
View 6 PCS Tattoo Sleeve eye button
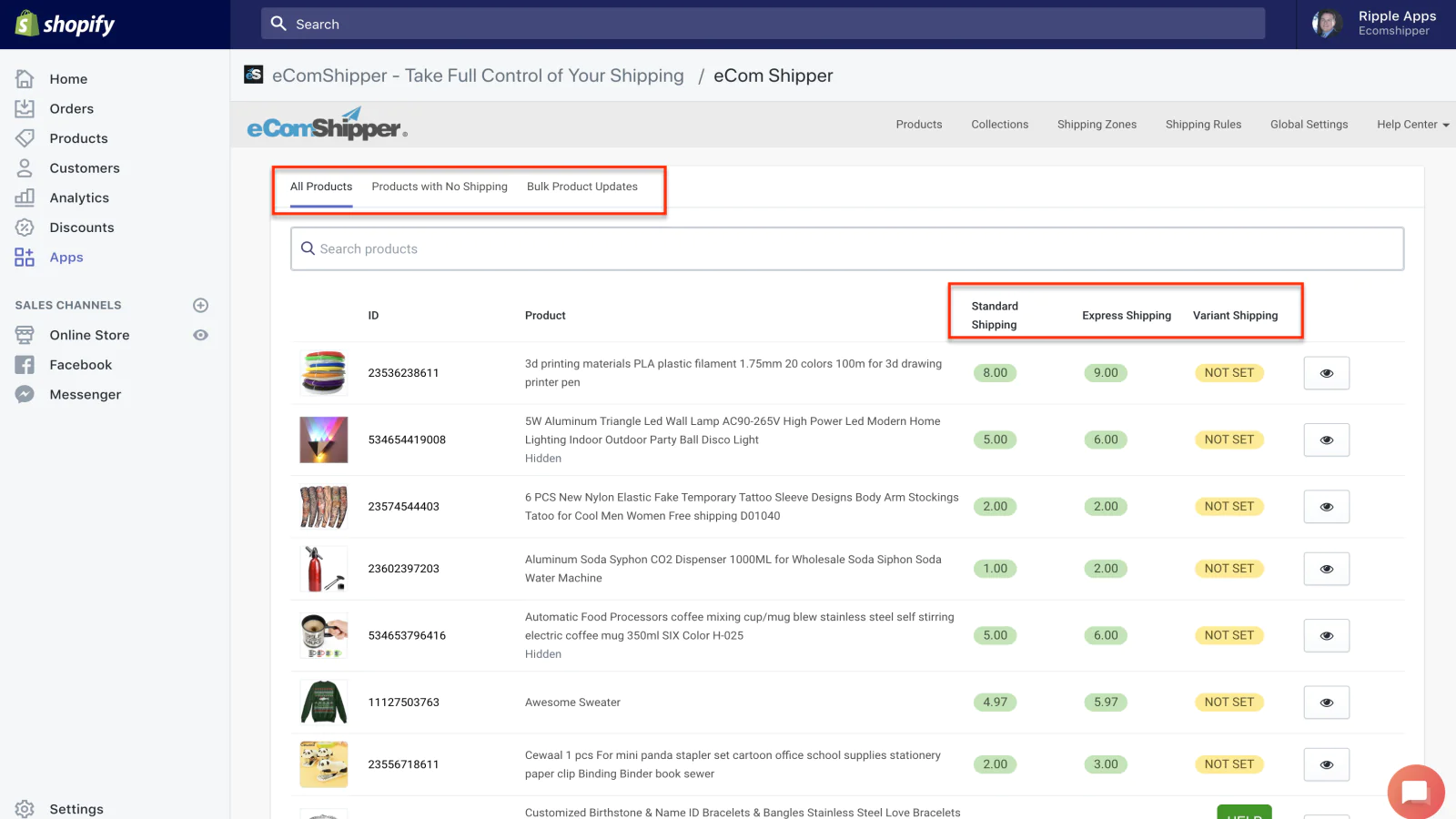(x=1327, y=507)
